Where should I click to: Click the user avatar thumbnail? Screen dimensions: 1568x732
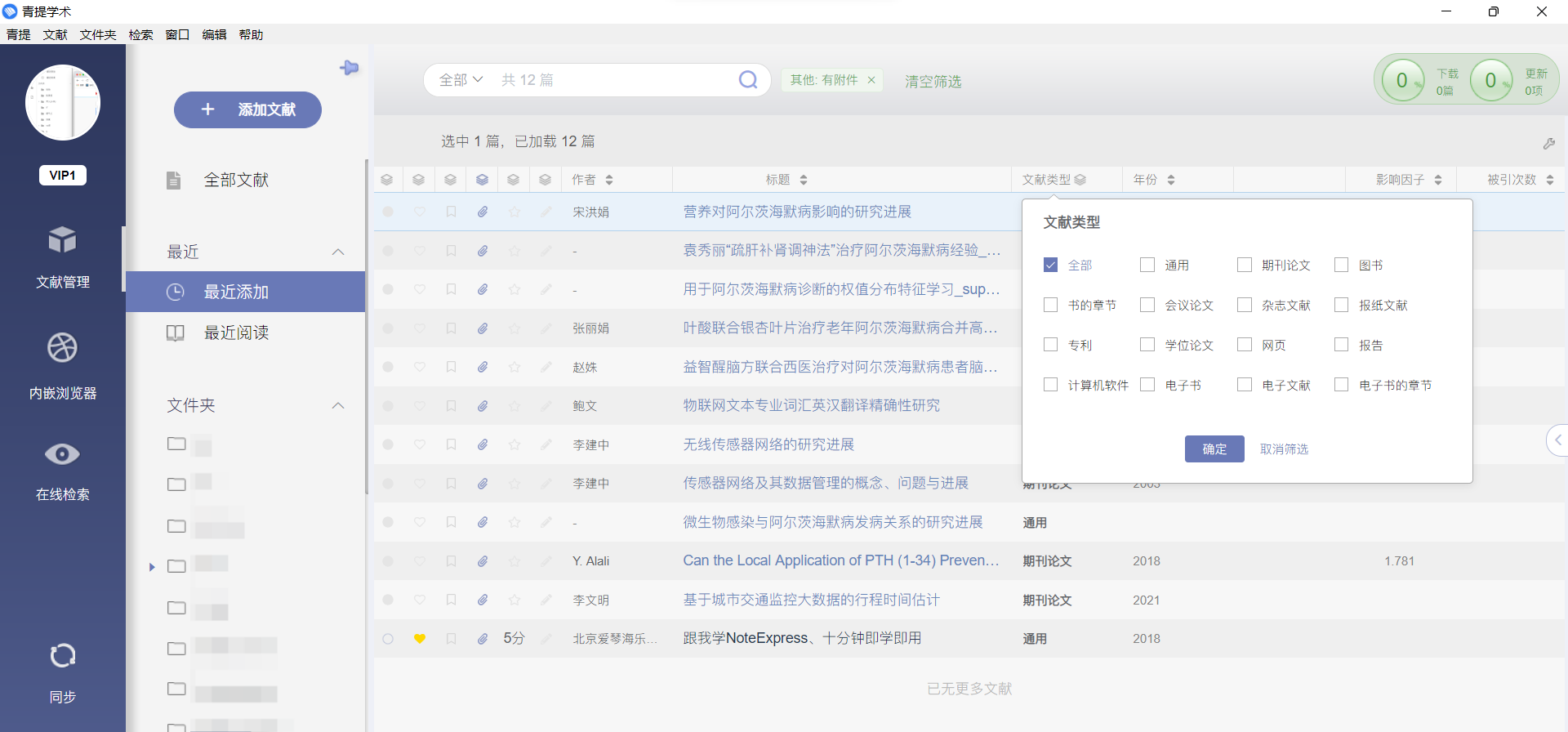click(x=63, y=102)
